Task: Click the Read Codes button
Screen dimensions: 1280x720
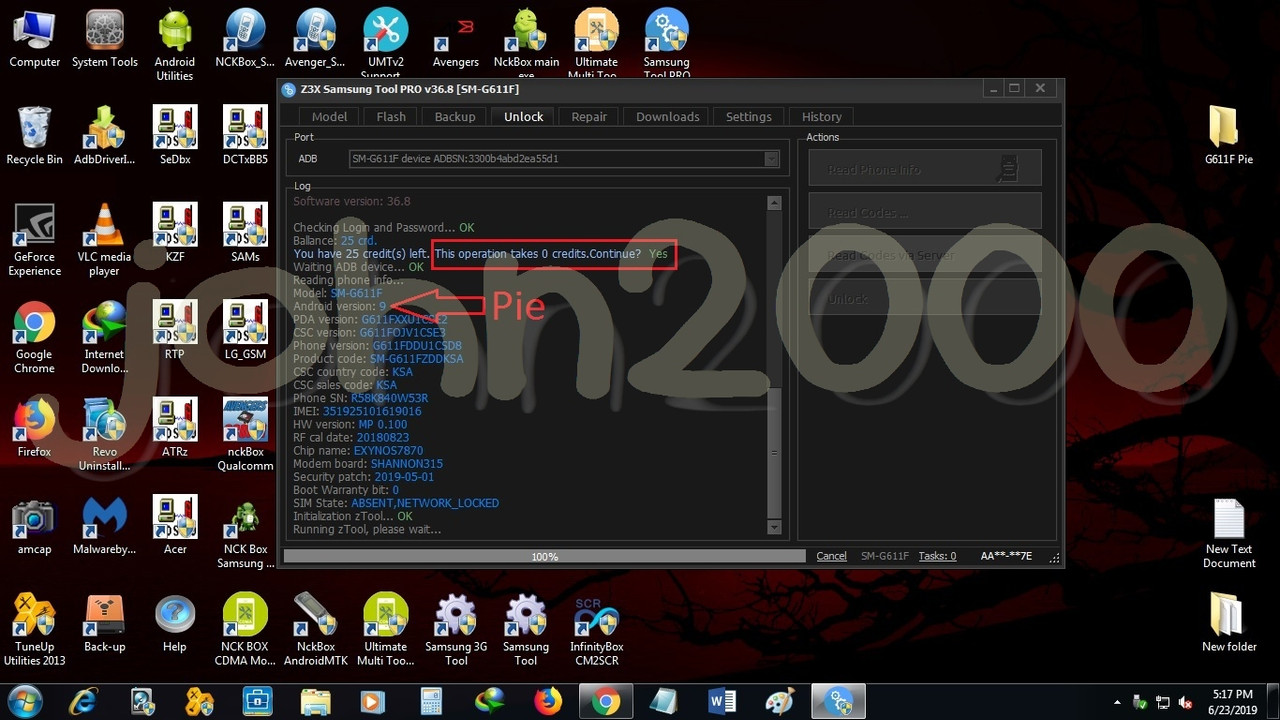Action: point(925,212)
